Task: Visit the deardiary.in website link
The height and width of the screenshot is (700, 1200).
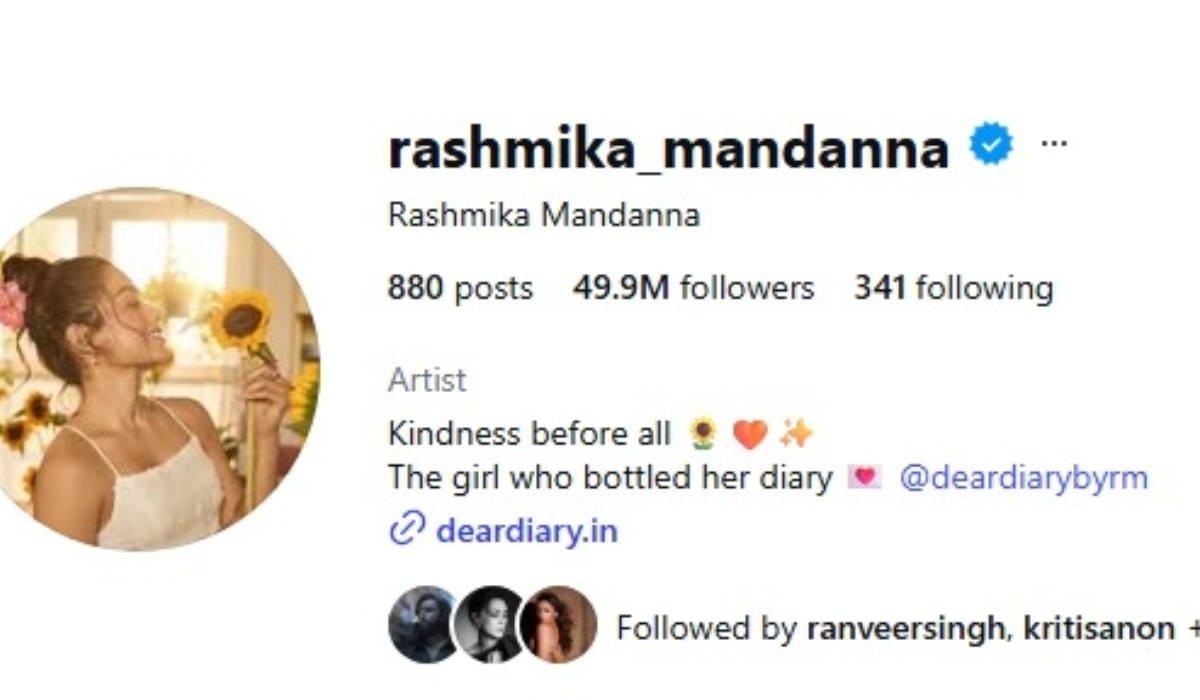Action: point(527,530)
